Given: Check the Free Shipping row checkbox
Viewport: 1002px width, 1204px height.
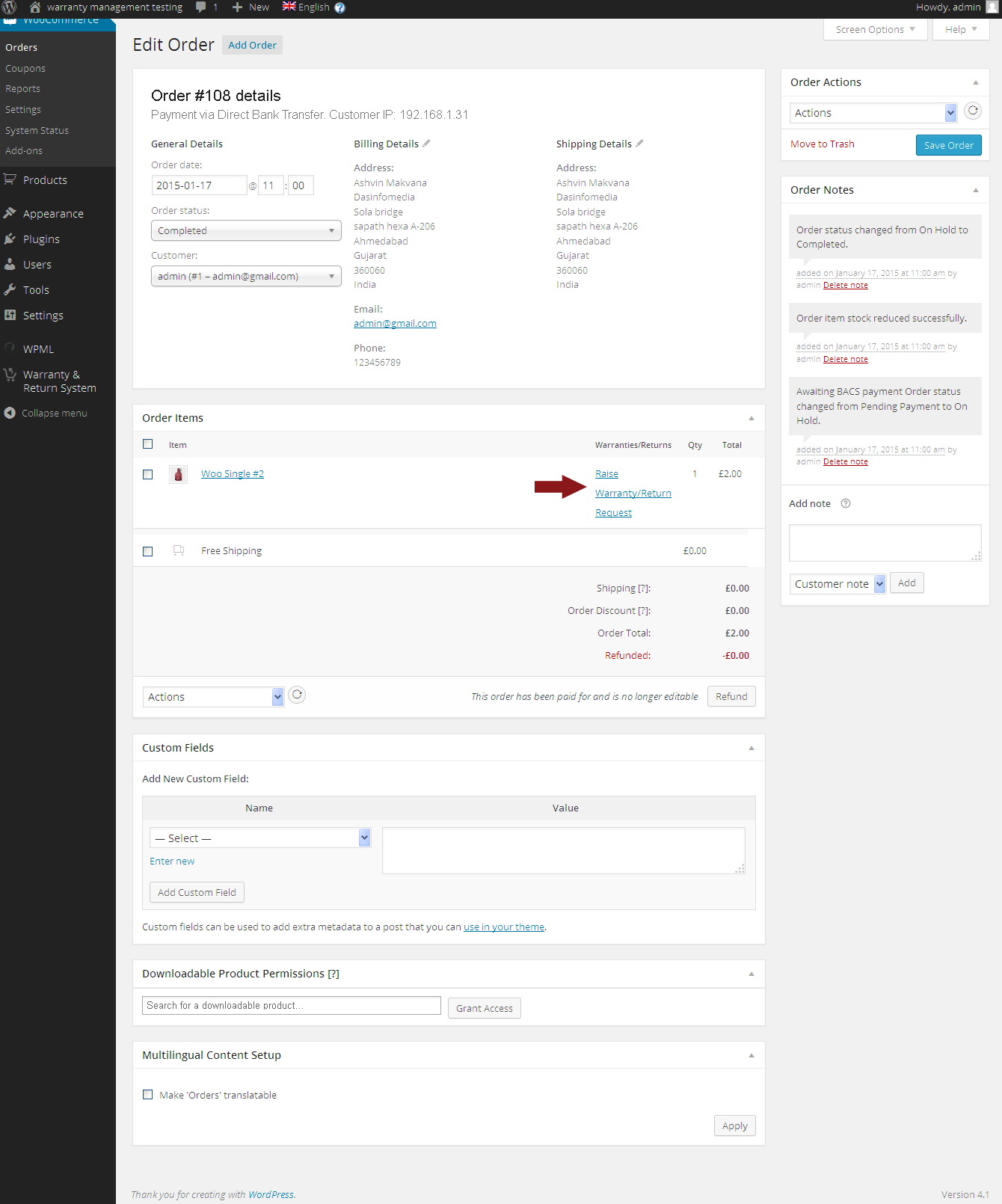Looking at the screenshot, I should (148, 551).
